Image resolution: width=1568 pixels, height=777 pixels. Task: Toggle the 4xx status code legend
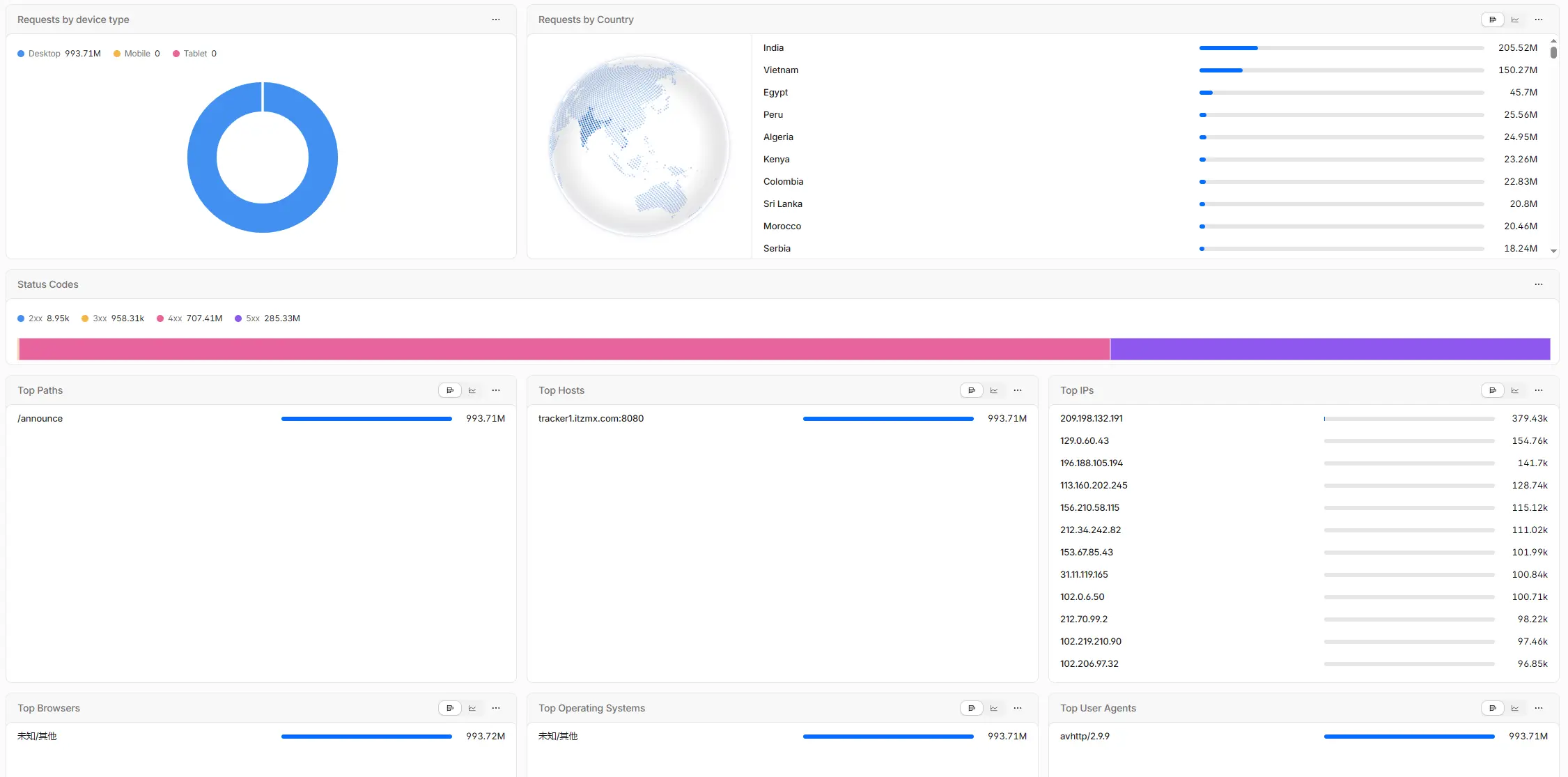click(x=189, y=318)
